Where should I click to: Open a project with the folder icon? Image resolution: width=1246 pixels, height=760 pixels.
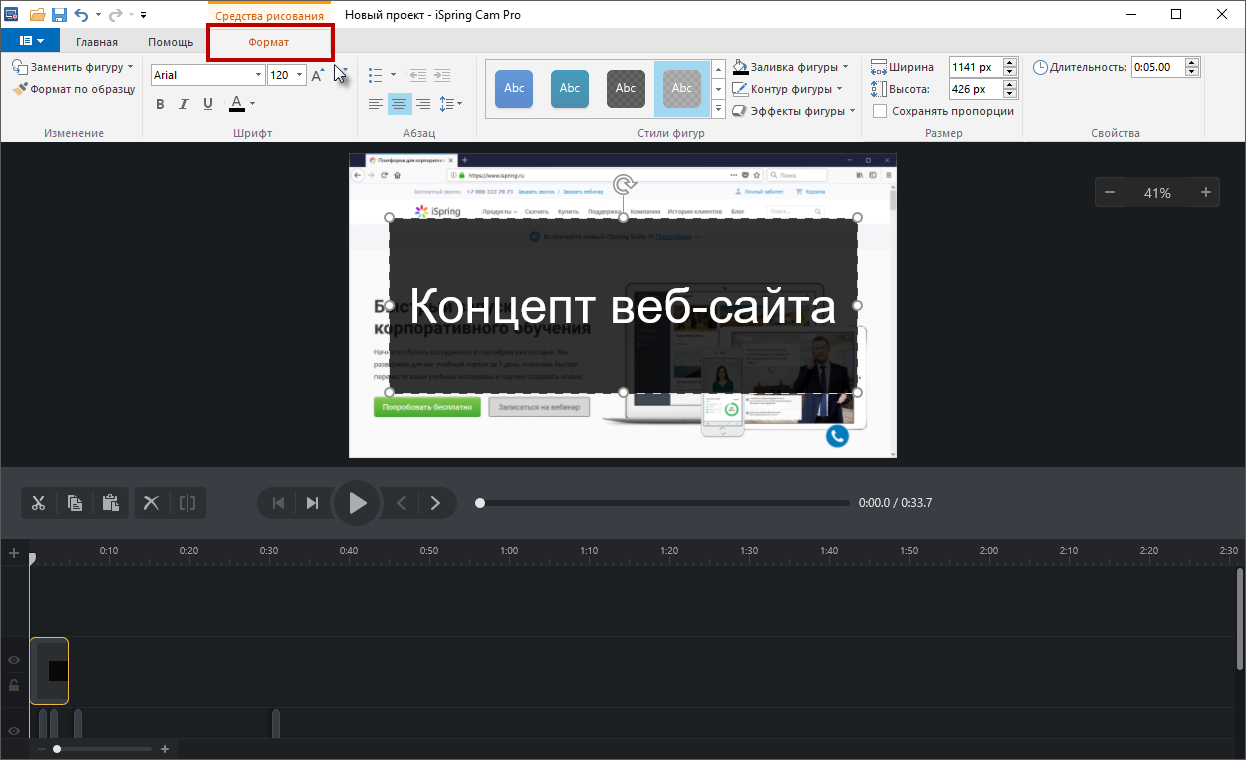coord(38,15)
